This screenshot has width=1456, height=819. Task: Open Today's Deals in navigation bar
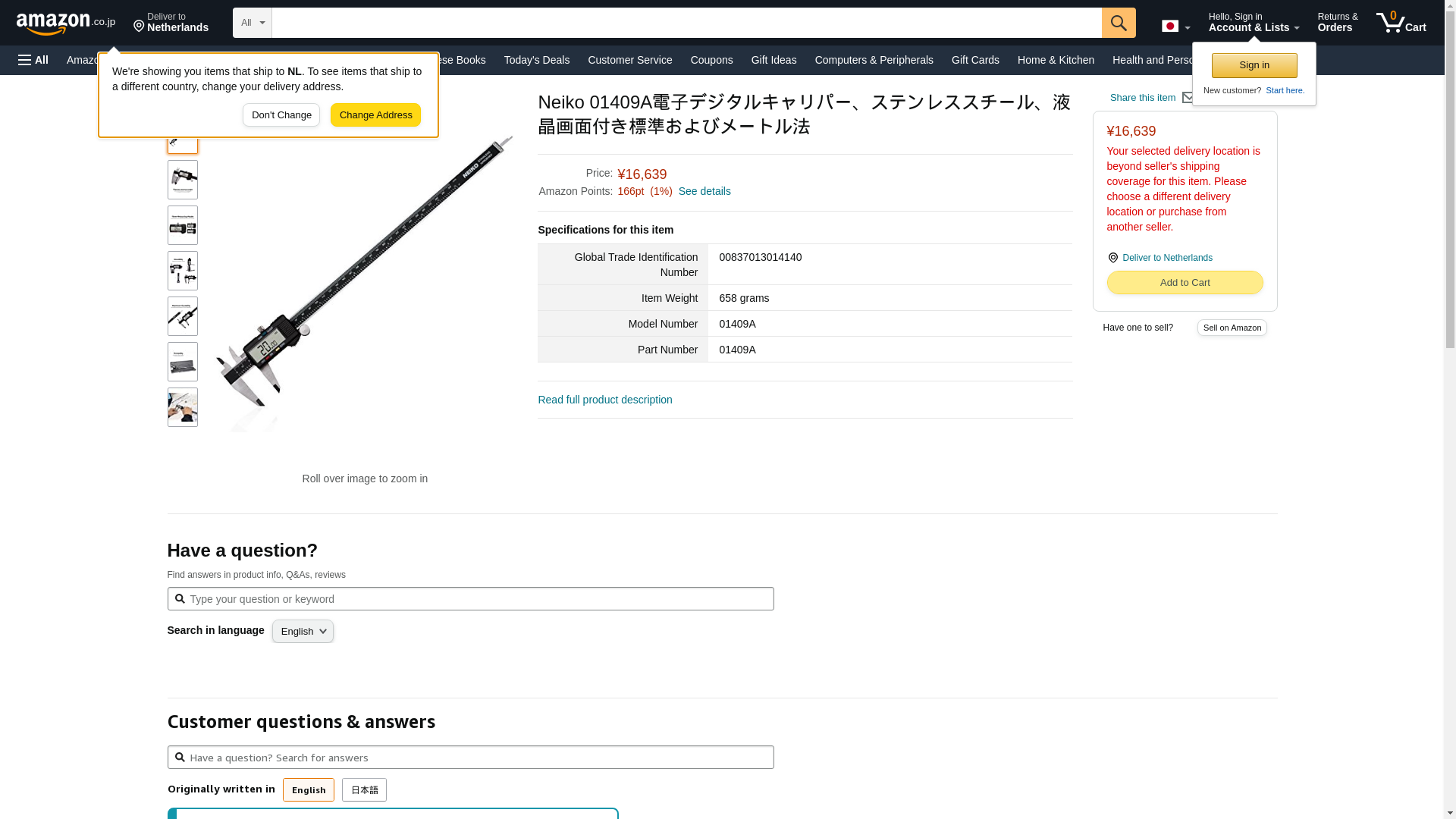(536, 60)
